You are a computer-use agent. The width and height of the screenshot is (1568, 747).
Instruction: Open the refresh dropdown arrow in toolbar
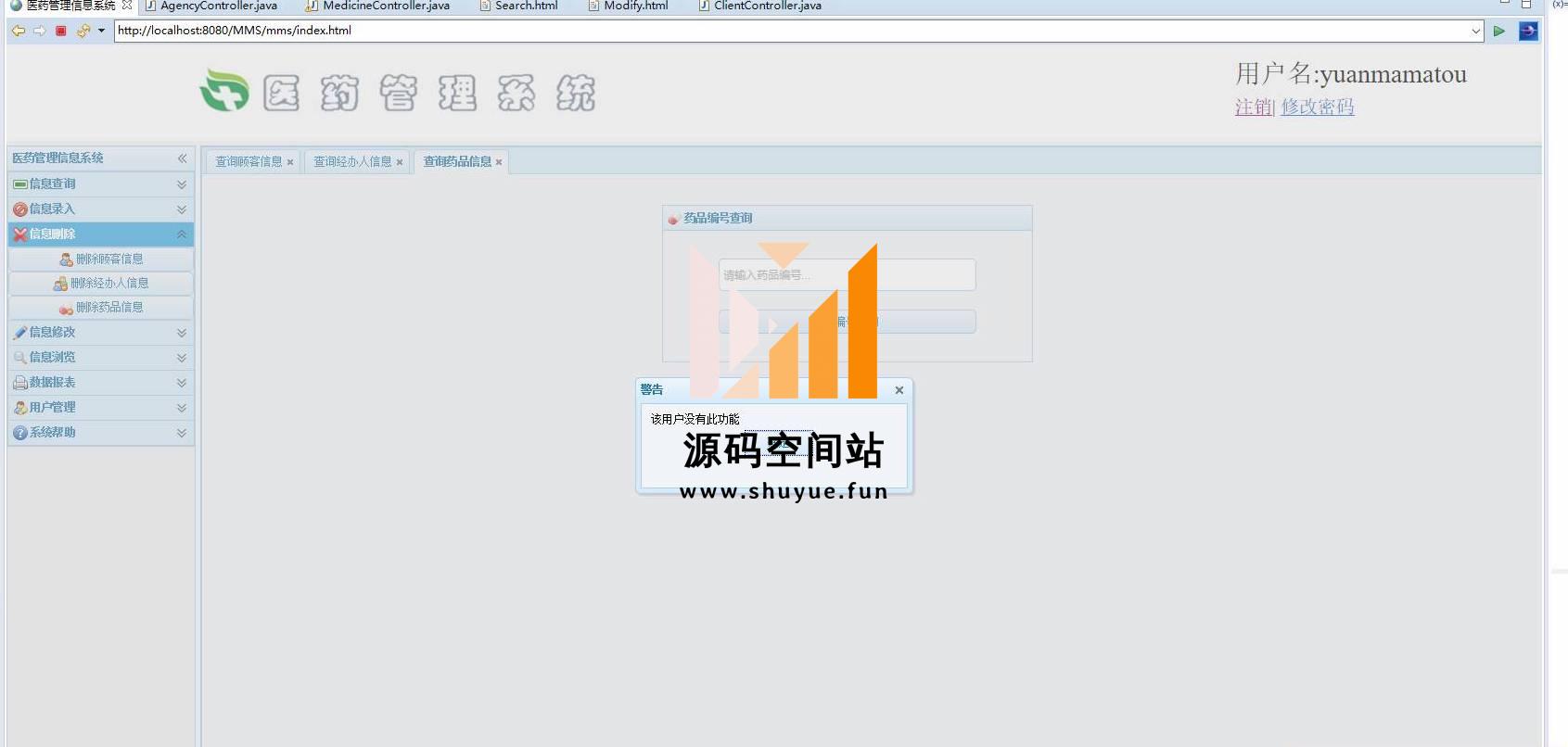pos(101,31)
